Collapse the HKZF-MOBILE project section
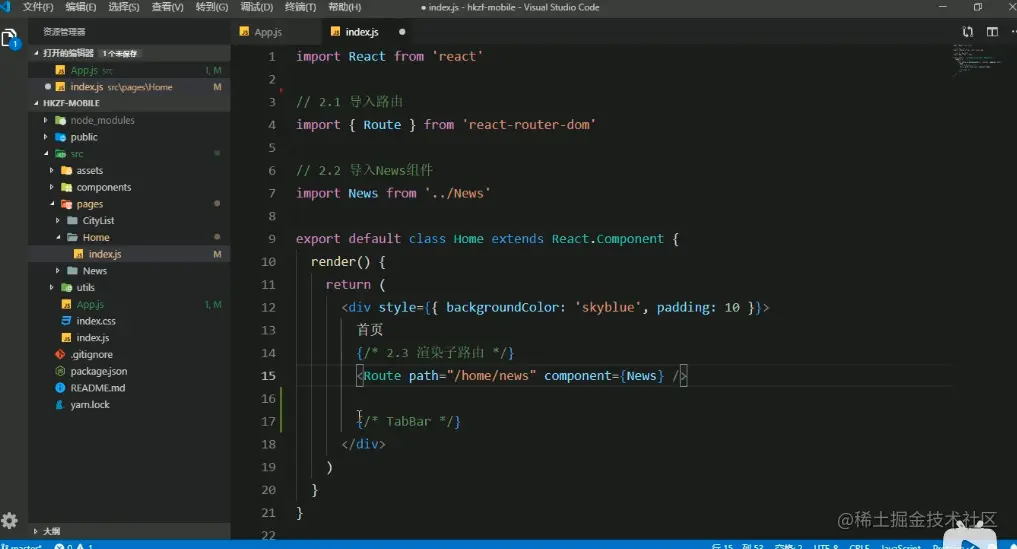The width and height of the screenshot is (1017, 549). (x=36, y=103)
